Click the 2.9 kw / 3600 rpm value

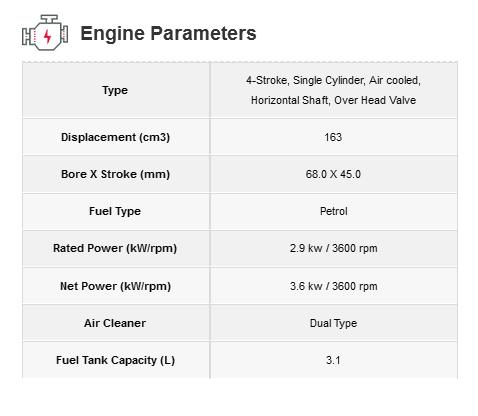[x=334, y=248]
